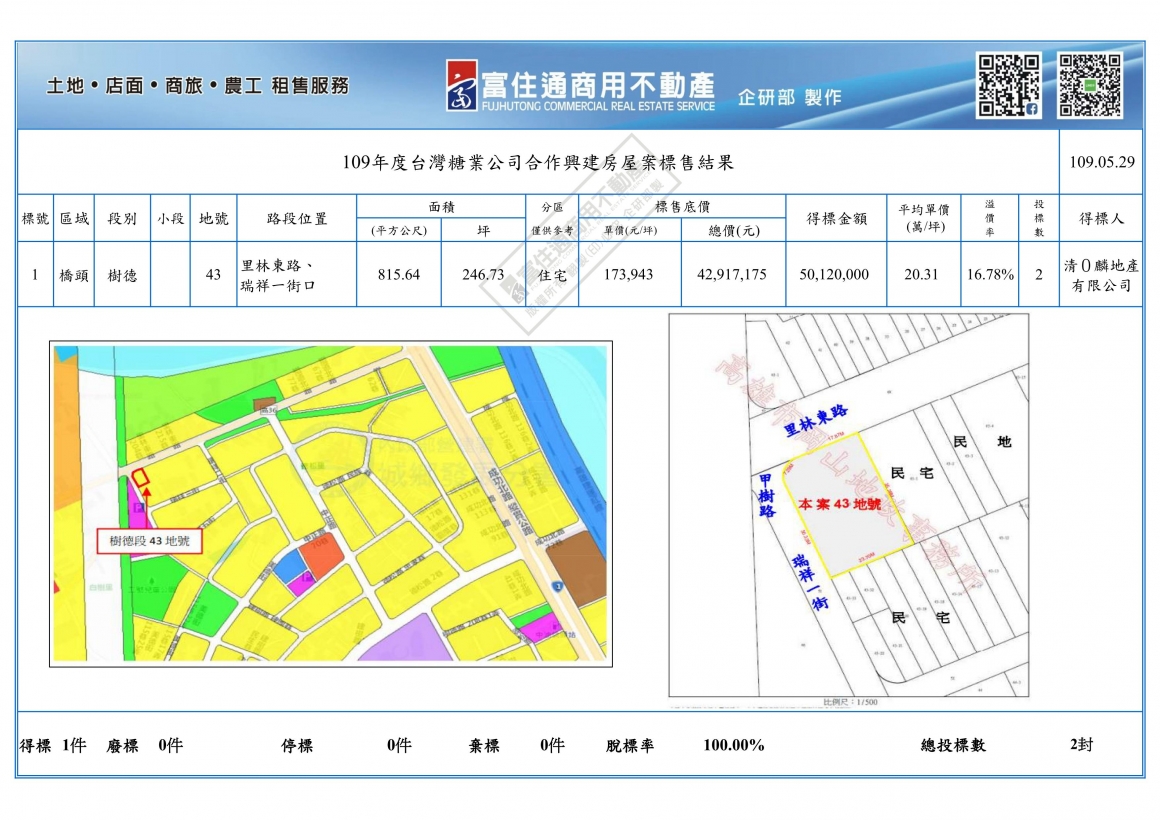
Task: Click the date '109.05.29'
Action: (1102, 162)
